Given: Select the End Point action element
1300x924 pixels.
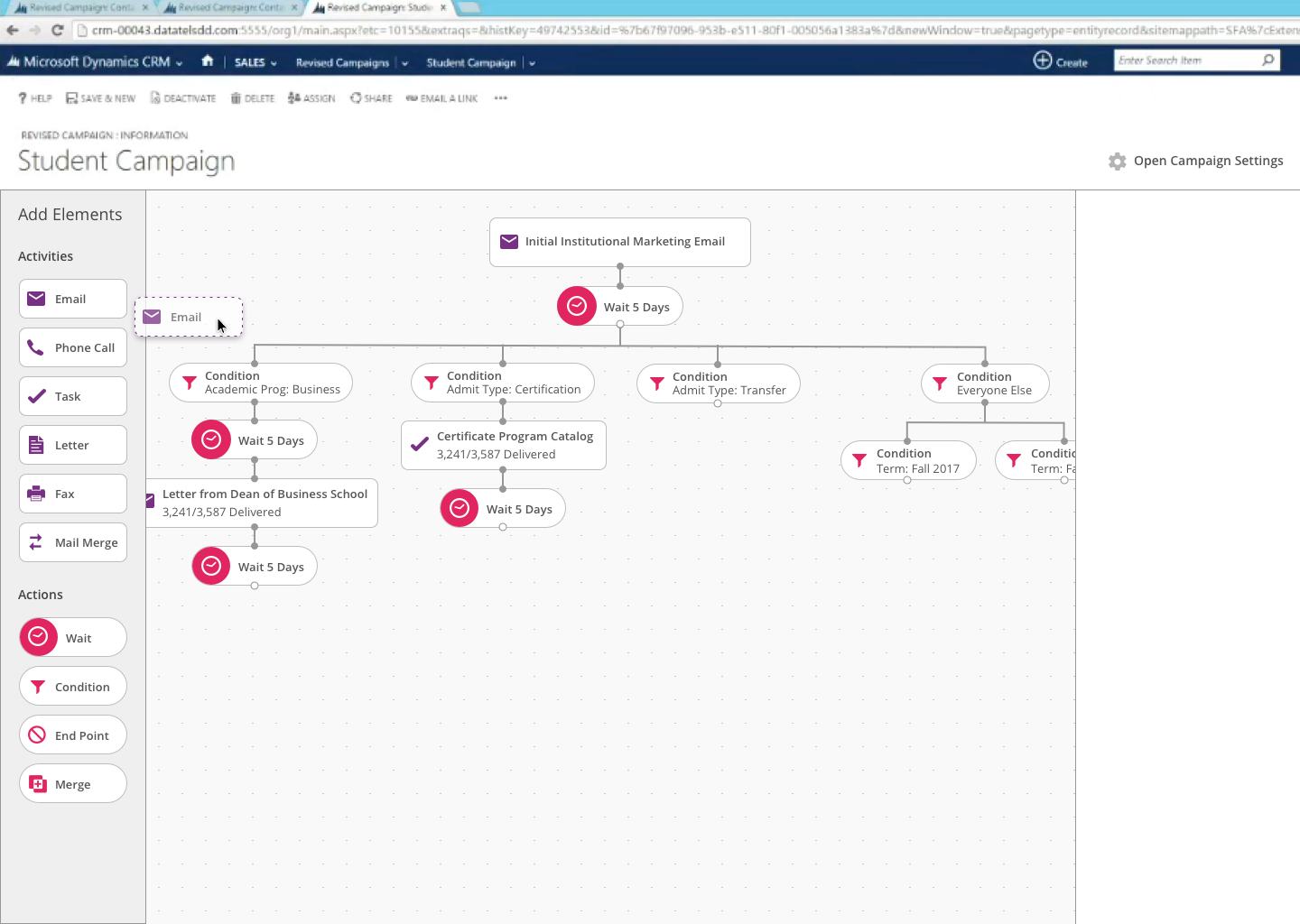Looking at the screenshot, I should tap(73, 735).
